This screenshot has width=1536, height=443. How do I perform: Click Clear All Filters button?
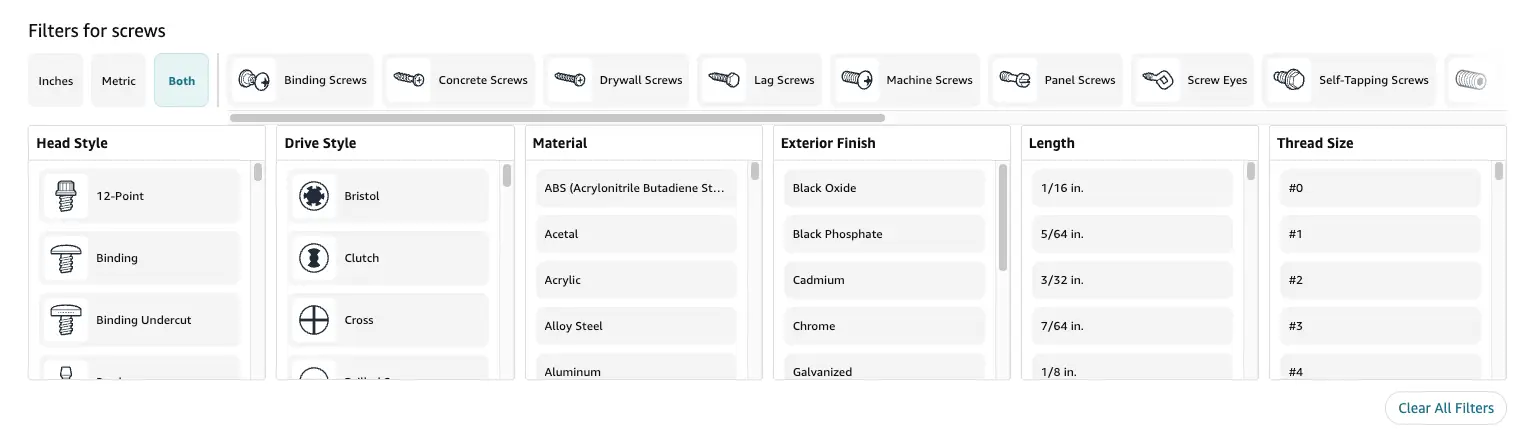(x=1445, y=408)
